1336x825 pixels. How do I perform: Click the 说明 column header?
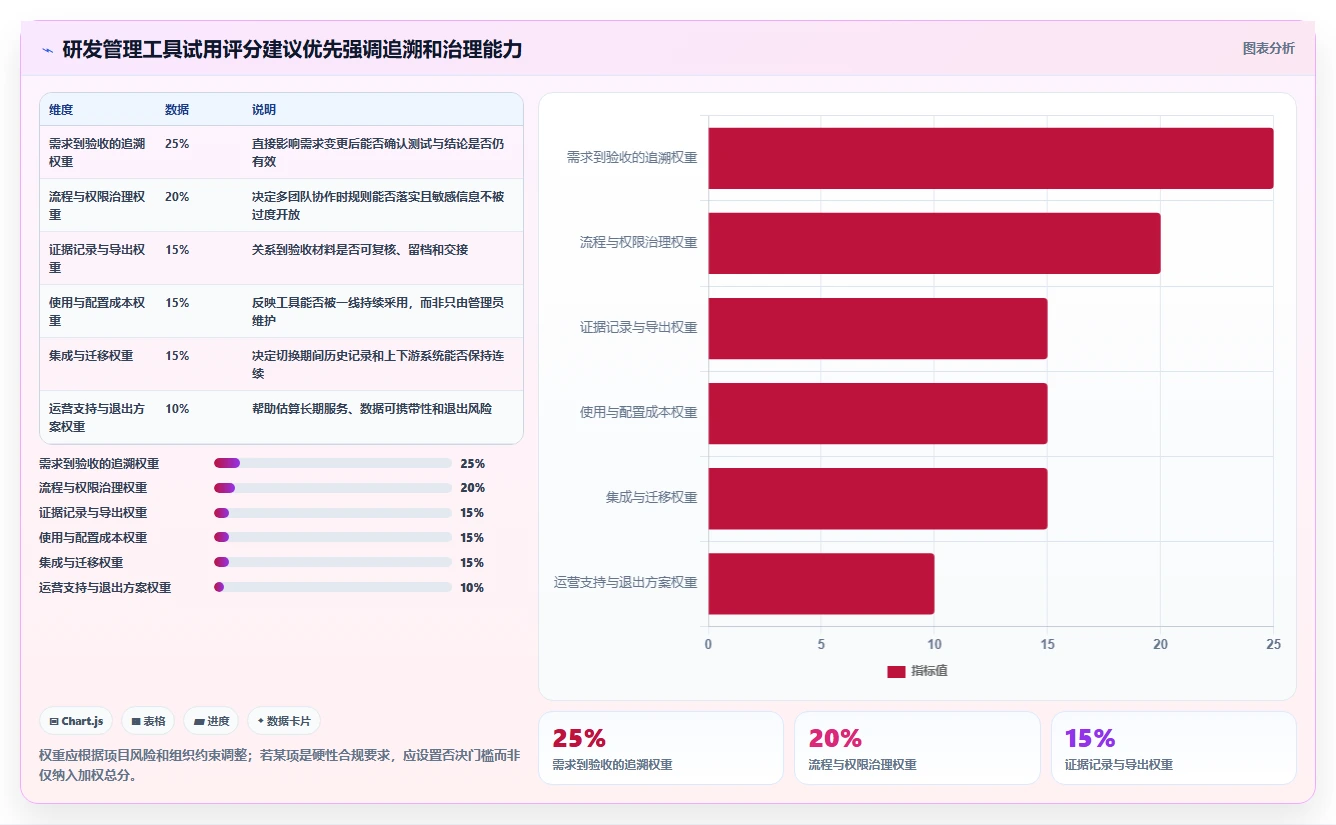pos(264,110)
